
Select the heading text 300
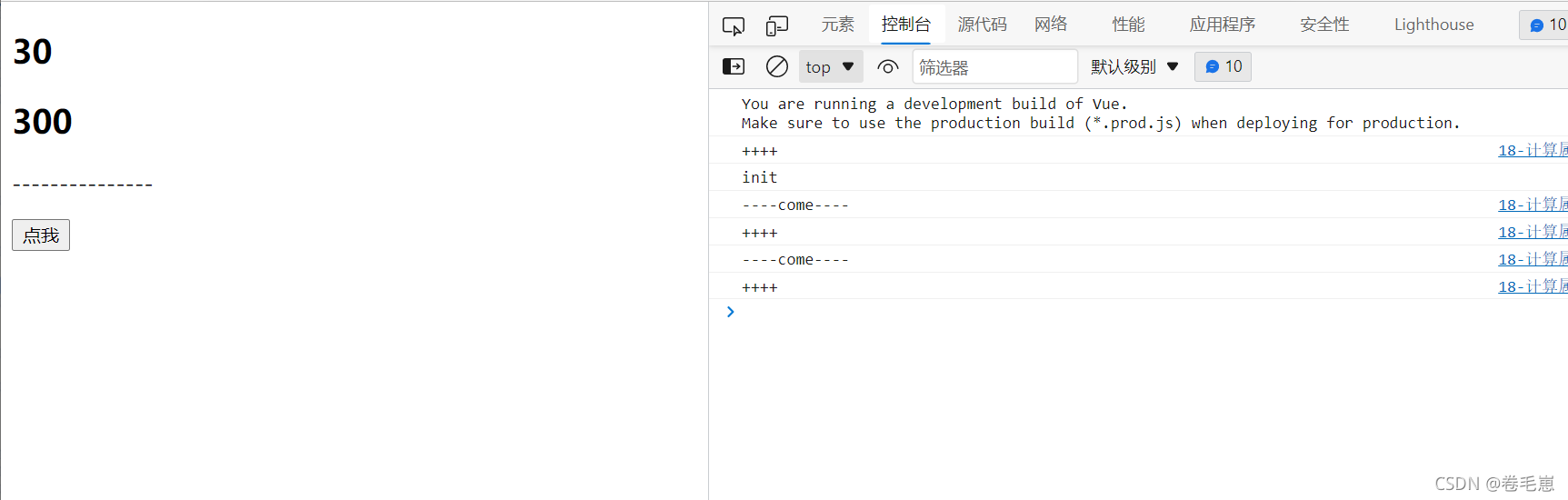43,122
